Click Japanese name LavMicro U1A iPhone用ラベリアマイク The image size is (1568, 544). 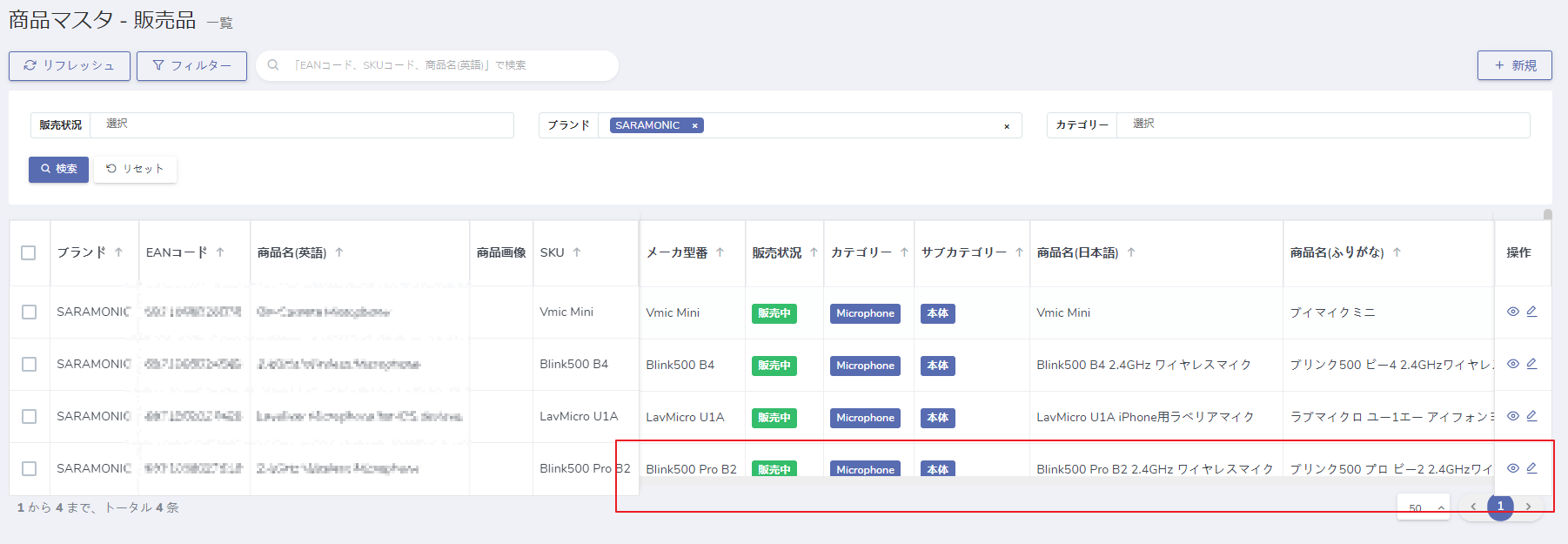[1145, 417]
